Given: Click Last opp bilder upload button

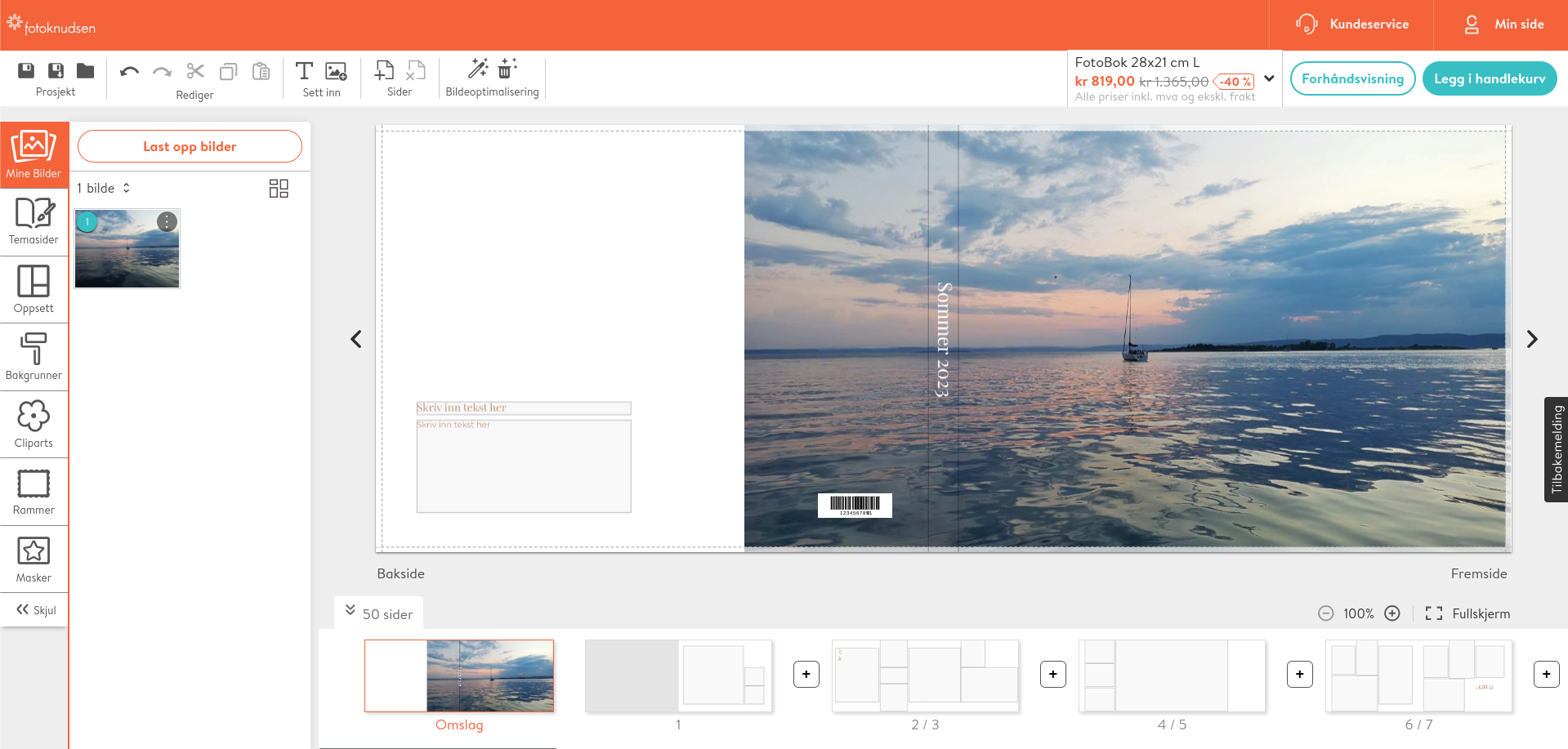Looking at the screenshot, I should pyautogui.click(x=190, y=146).
